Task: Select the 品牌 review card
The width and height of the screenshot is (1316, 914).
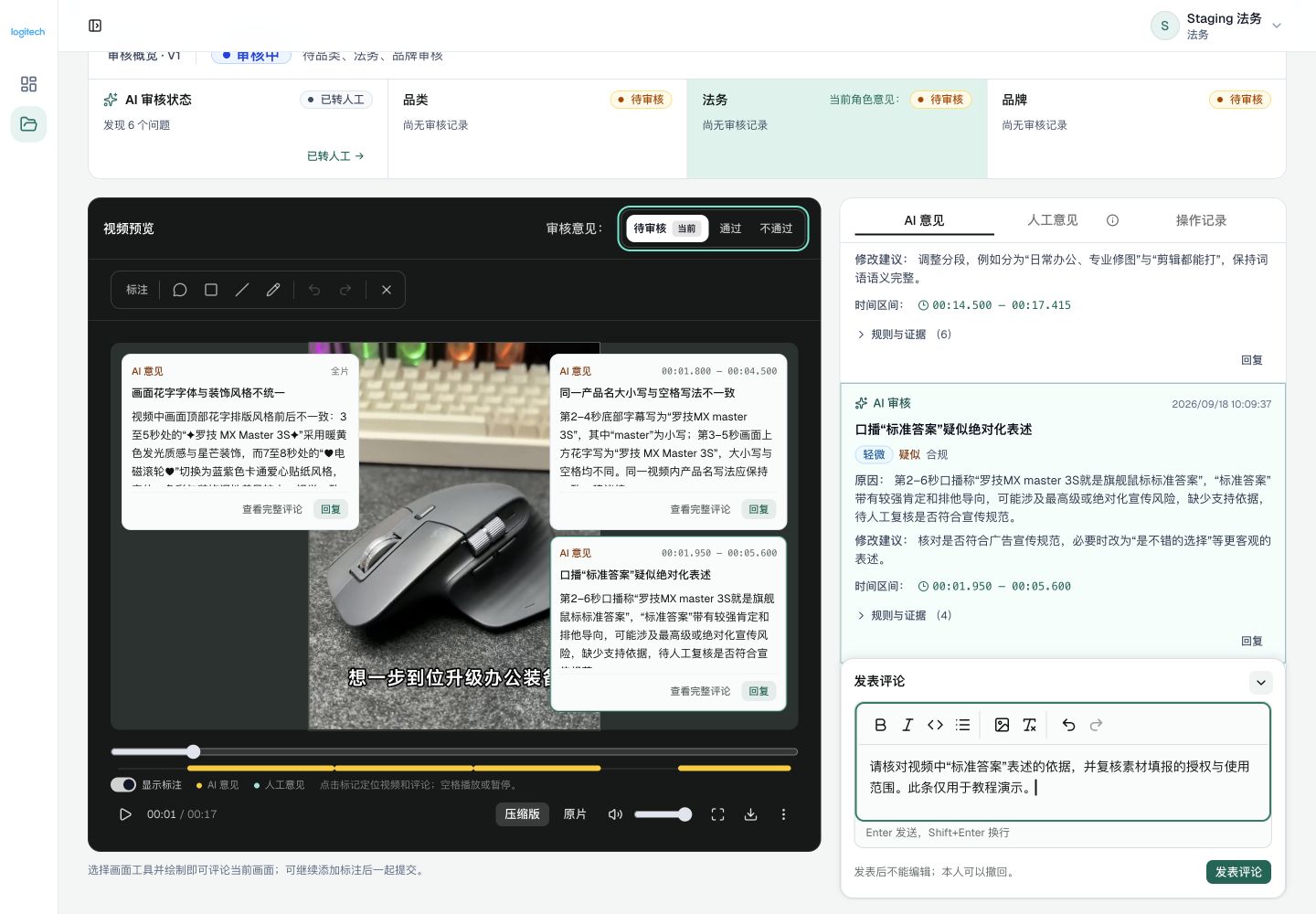Action: (1136, 128)
